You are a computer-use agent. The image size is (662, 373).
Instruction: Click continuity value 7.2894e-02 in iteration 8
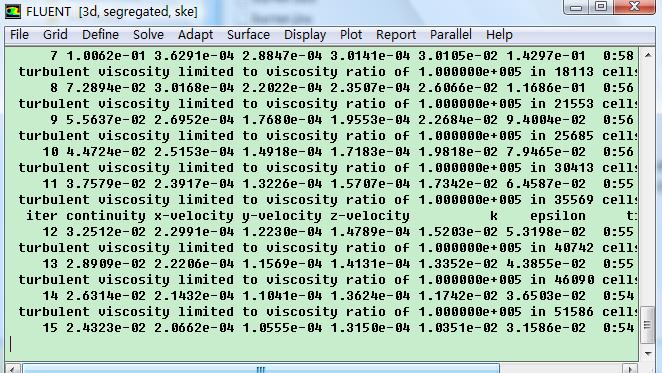tap(106, 88)
